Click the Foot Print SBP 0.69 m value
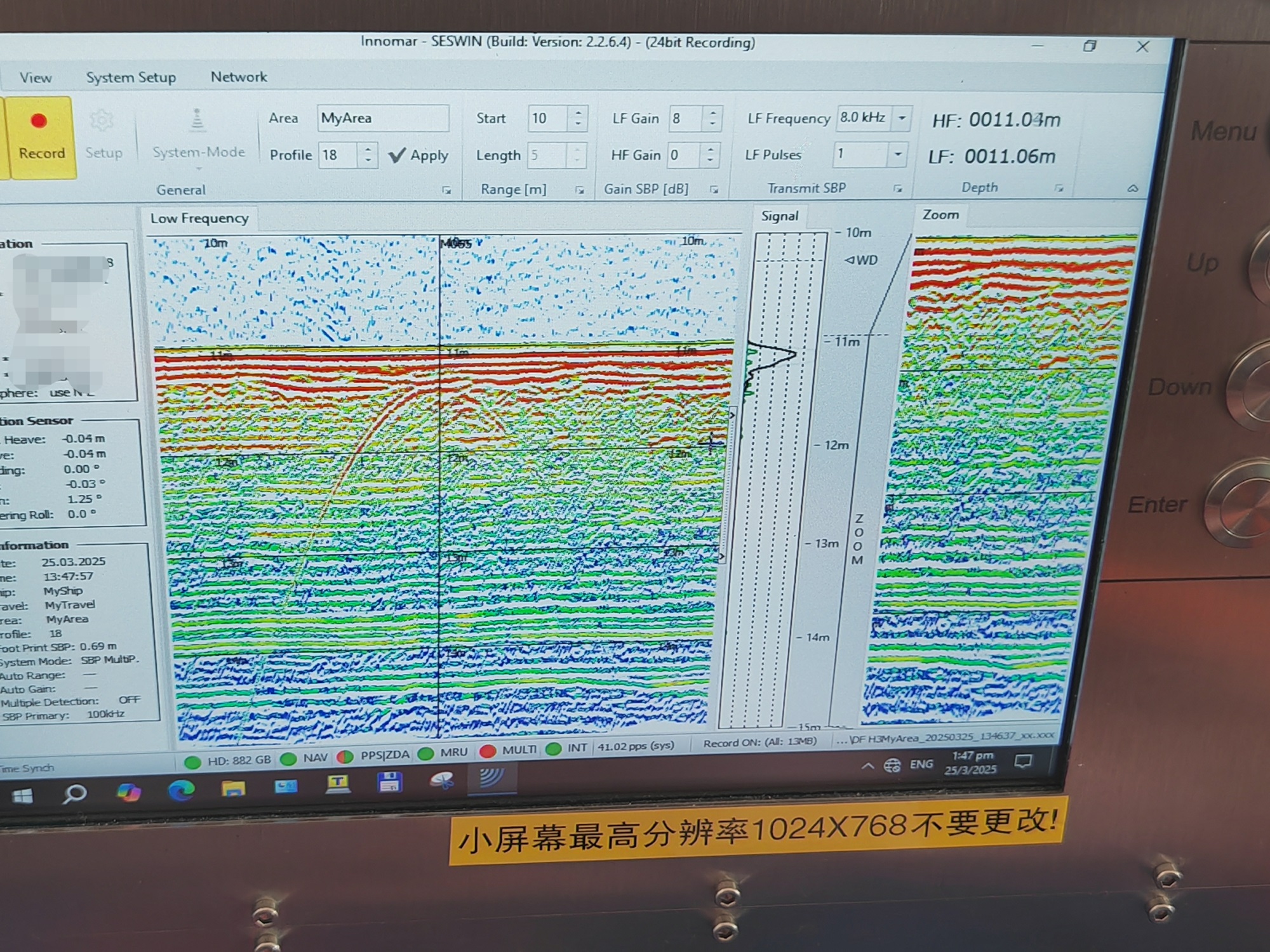The image size is (1270, 952). (98, 646)
